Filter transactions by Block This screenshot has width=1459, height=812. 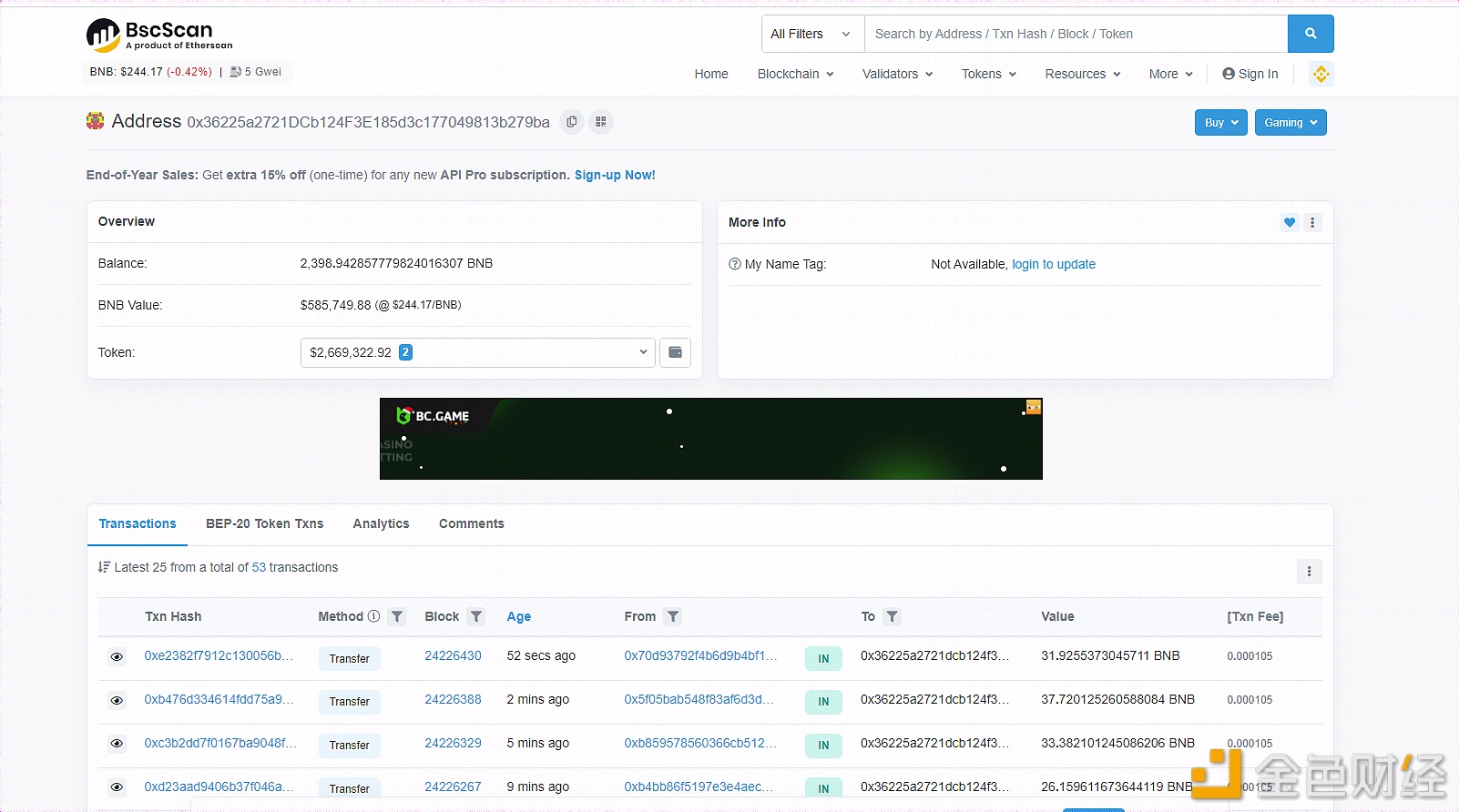click(x=476, y=616)
